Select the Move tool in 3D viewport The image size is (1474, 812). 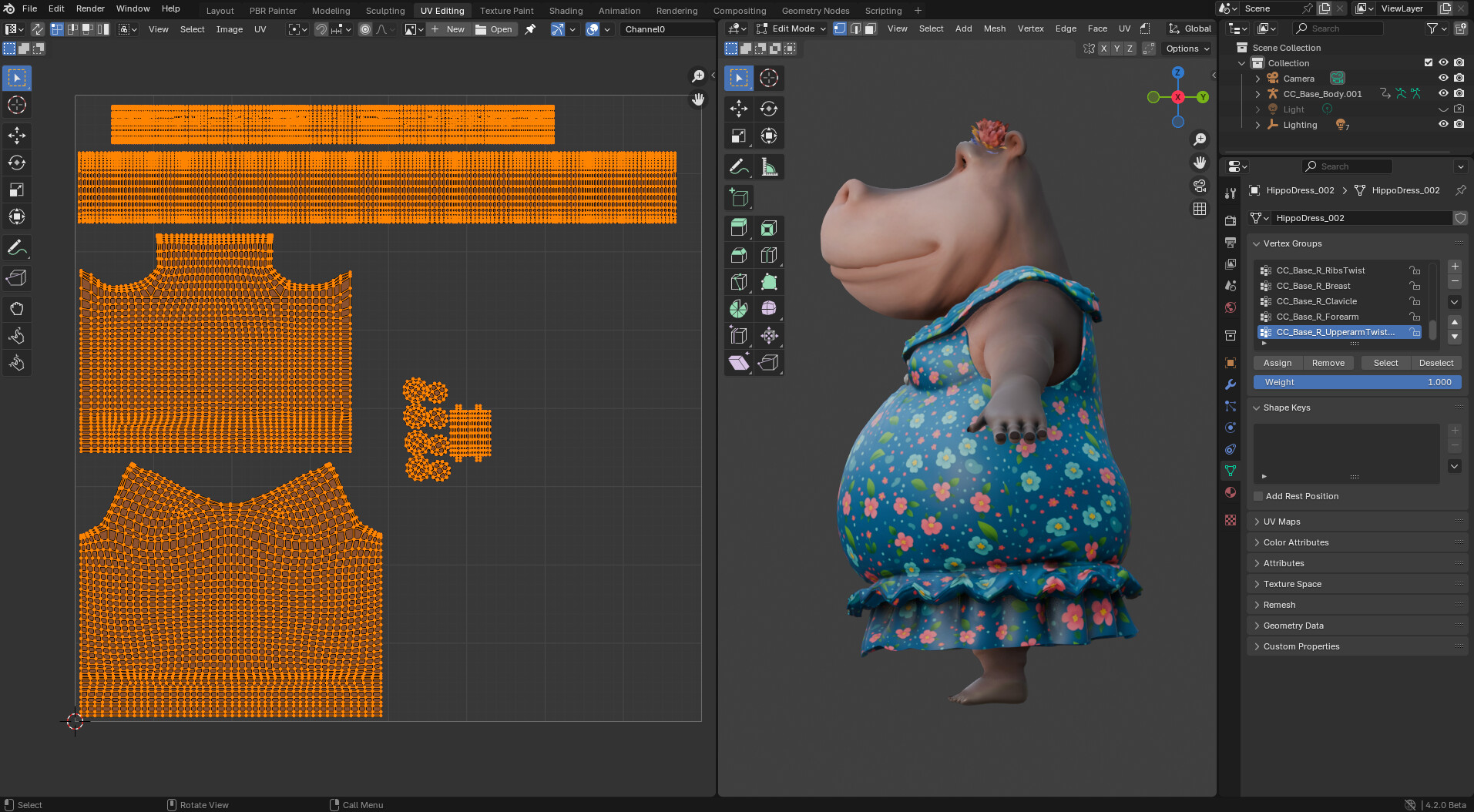click(739, 109)
